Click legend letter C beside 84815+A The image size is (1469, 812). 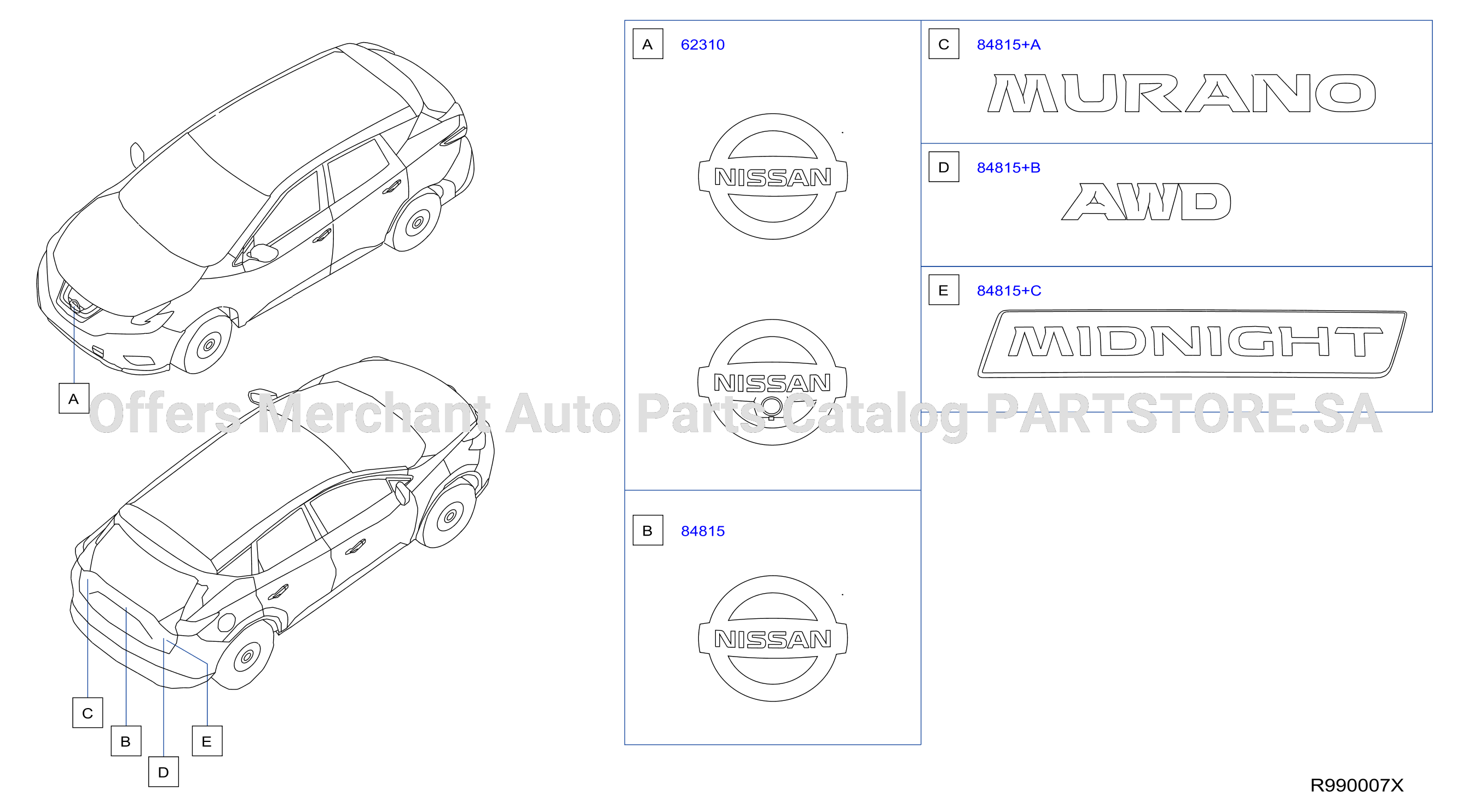(944, 44)
